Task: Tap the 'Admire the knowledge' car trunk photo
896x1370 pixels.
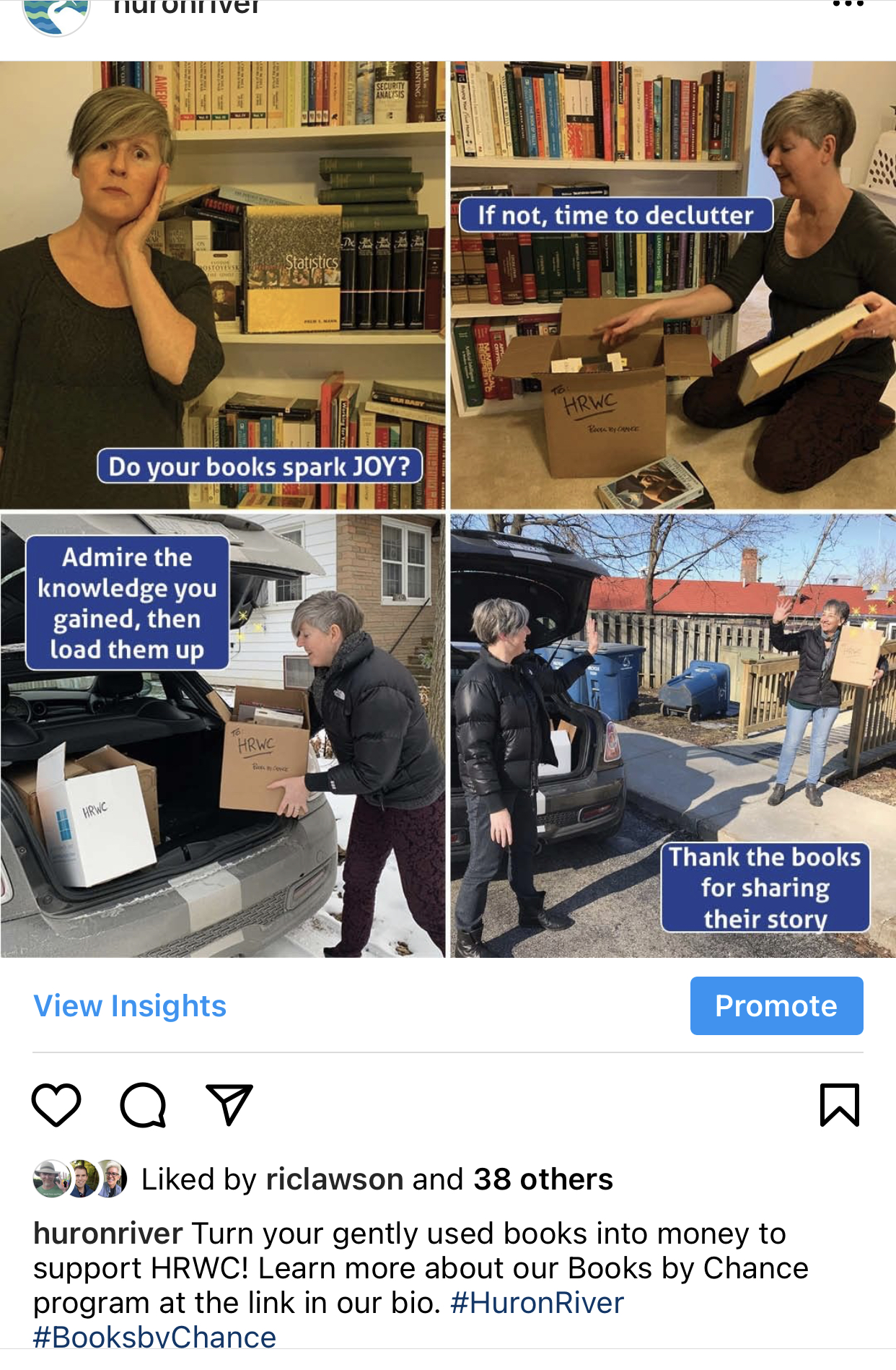Action: pos(223,736)
